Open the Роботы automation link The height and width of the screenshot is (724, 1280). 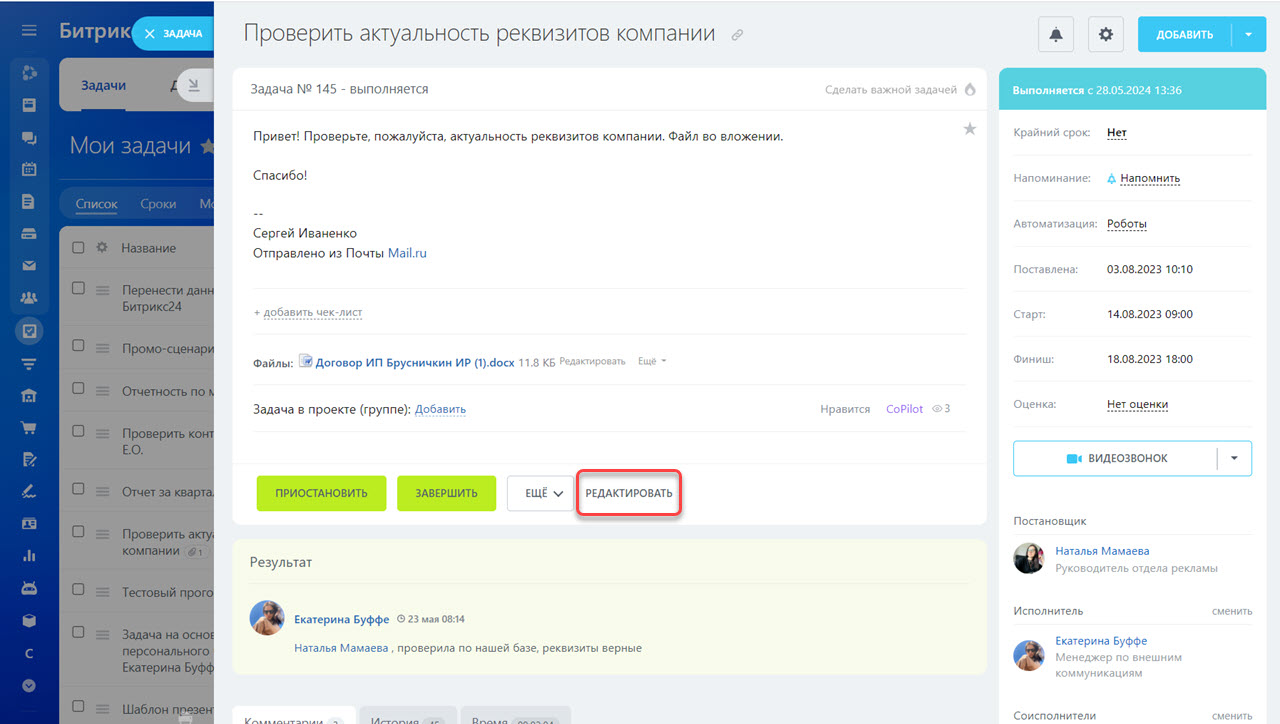pos(1127,224)
